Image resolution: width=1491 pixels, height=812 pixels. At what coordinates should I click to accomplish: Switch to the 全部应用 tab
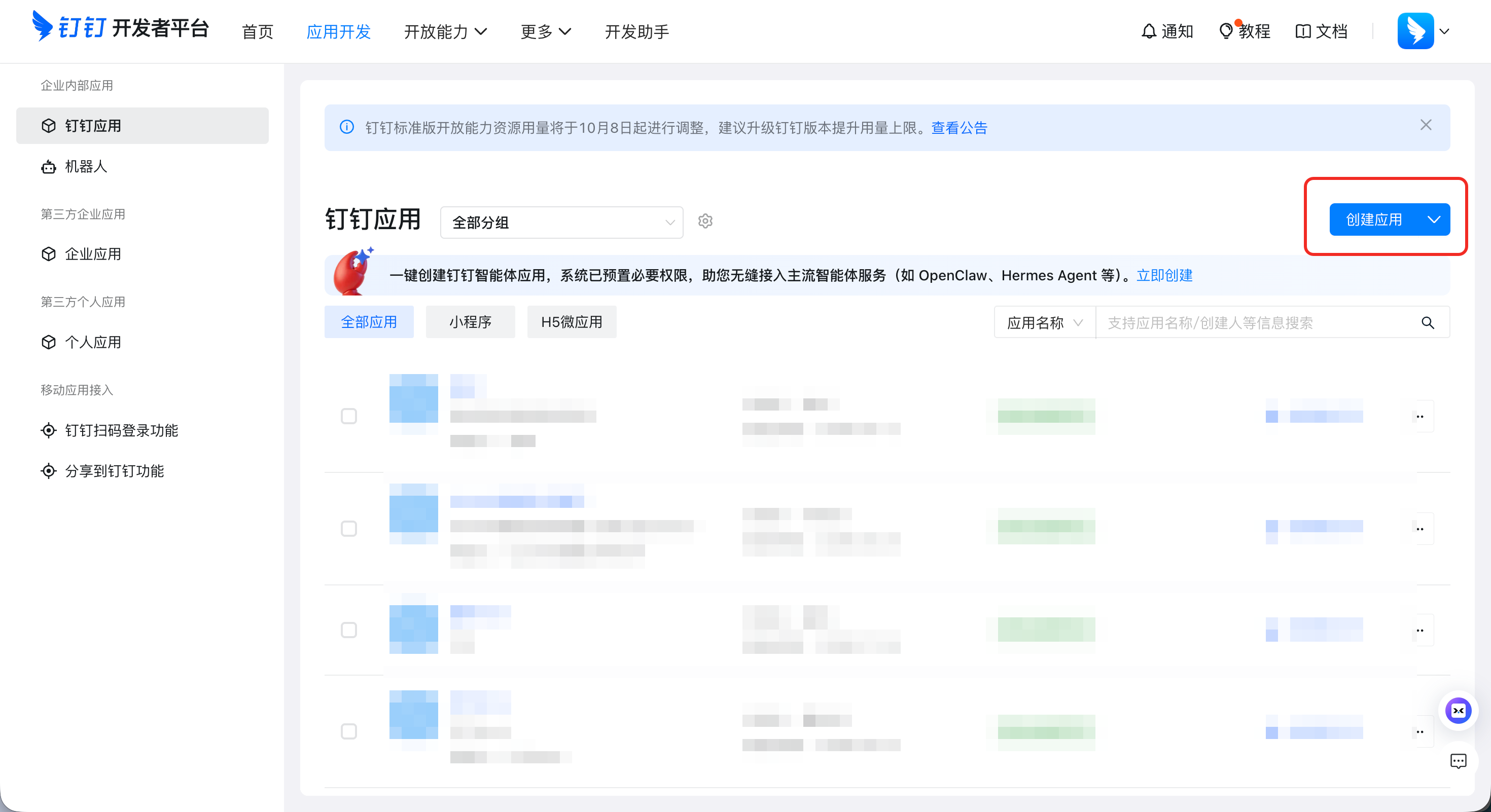(369, 321)
